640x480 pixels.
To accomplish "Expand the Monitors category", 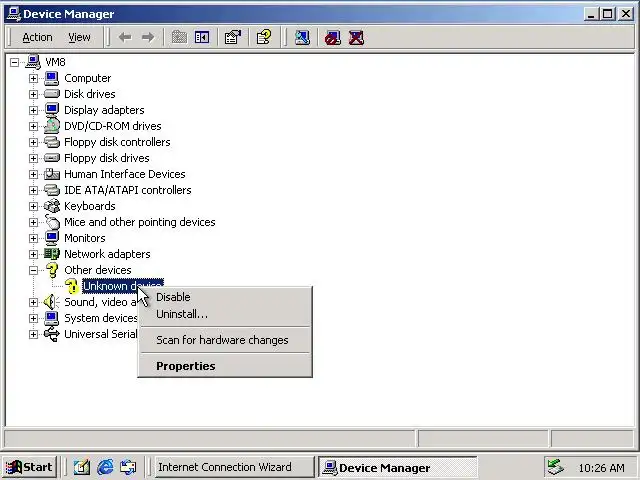I will tap(33, 238).
